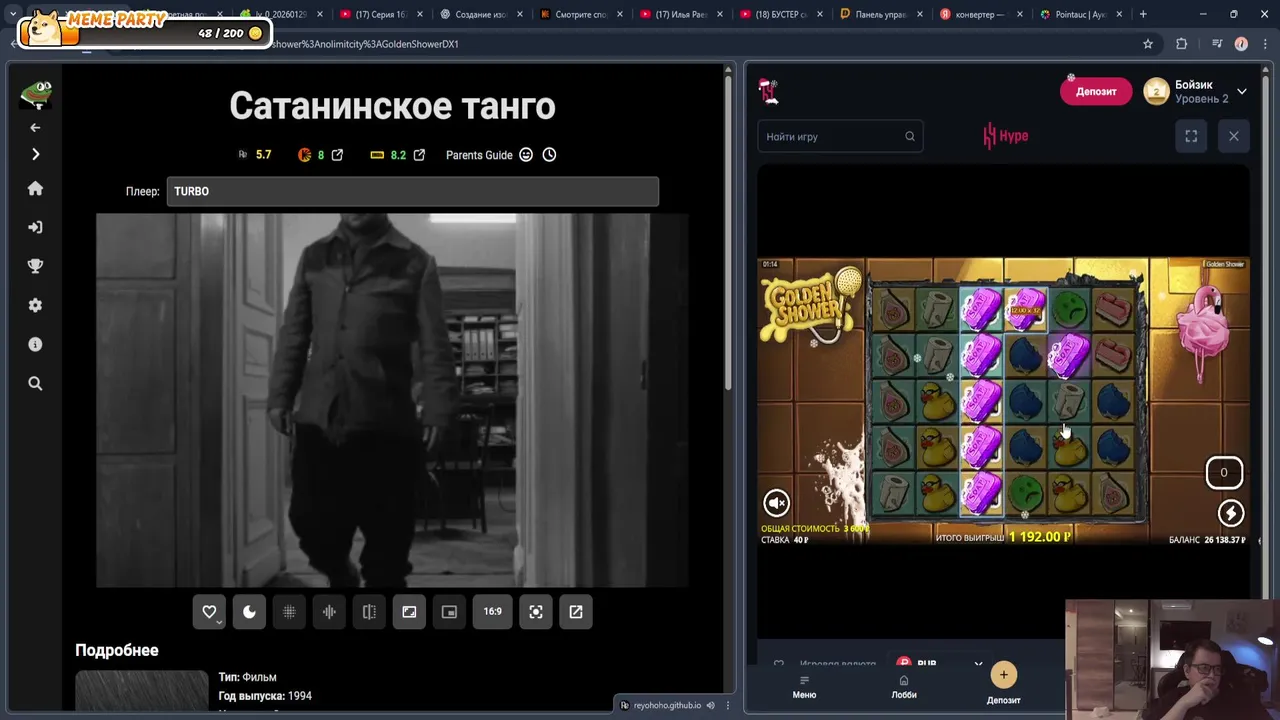The height and width of the screenshot is (720, 1280).
Task: Toggle dim-lights moon mode under player
Action: pyautogui.click(x=249, y=612)
